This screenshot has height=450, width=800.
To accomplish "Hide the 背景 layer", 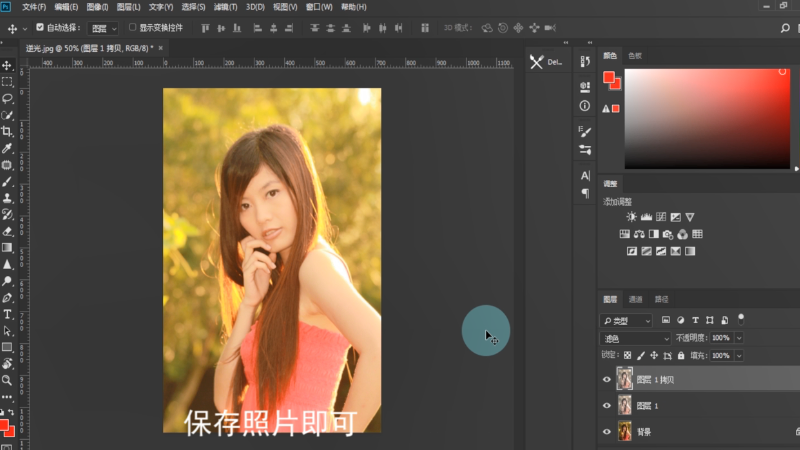I will click(607, 432).
